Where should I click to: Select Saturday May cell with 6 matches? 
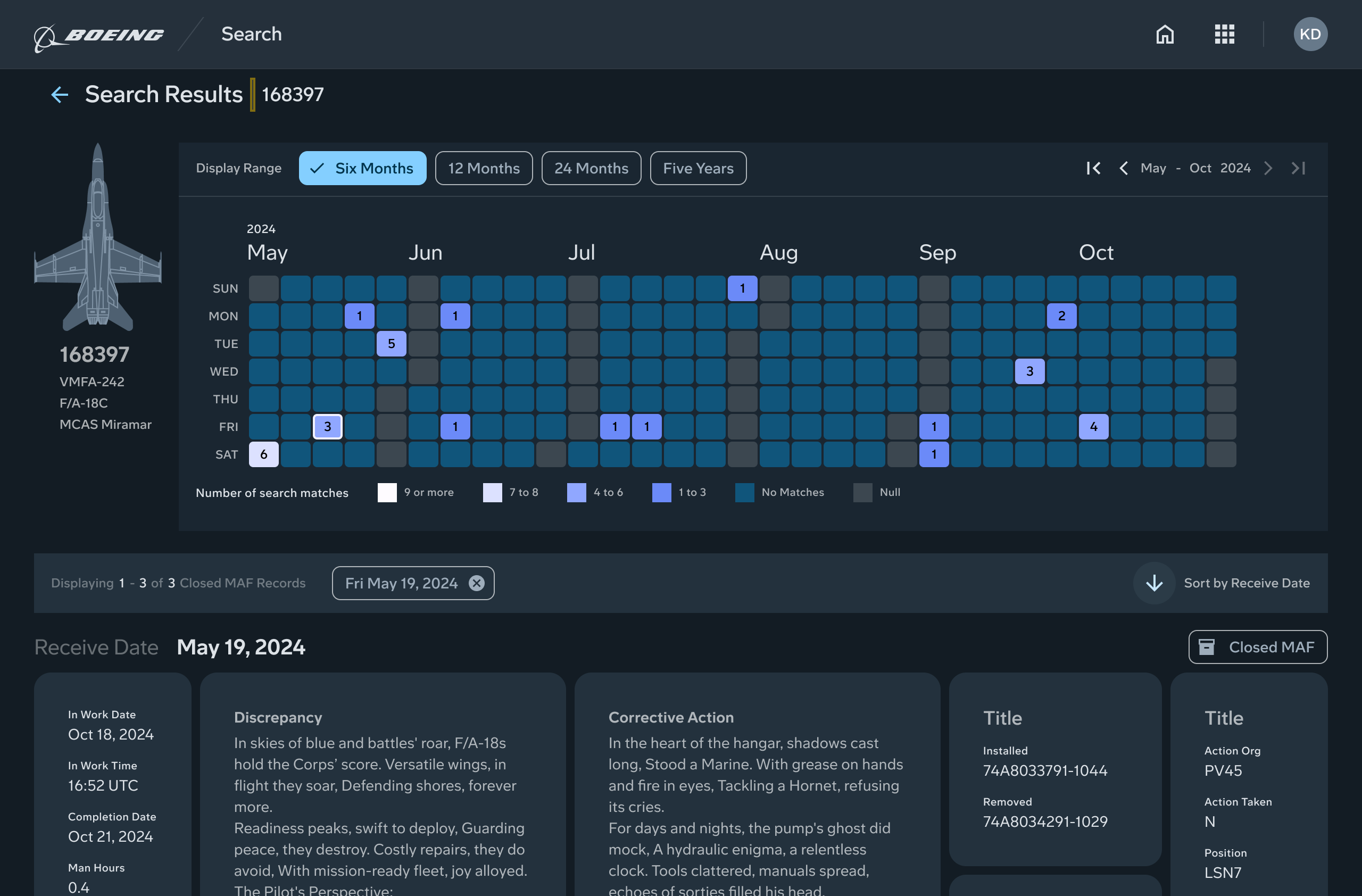coord(263,454)
